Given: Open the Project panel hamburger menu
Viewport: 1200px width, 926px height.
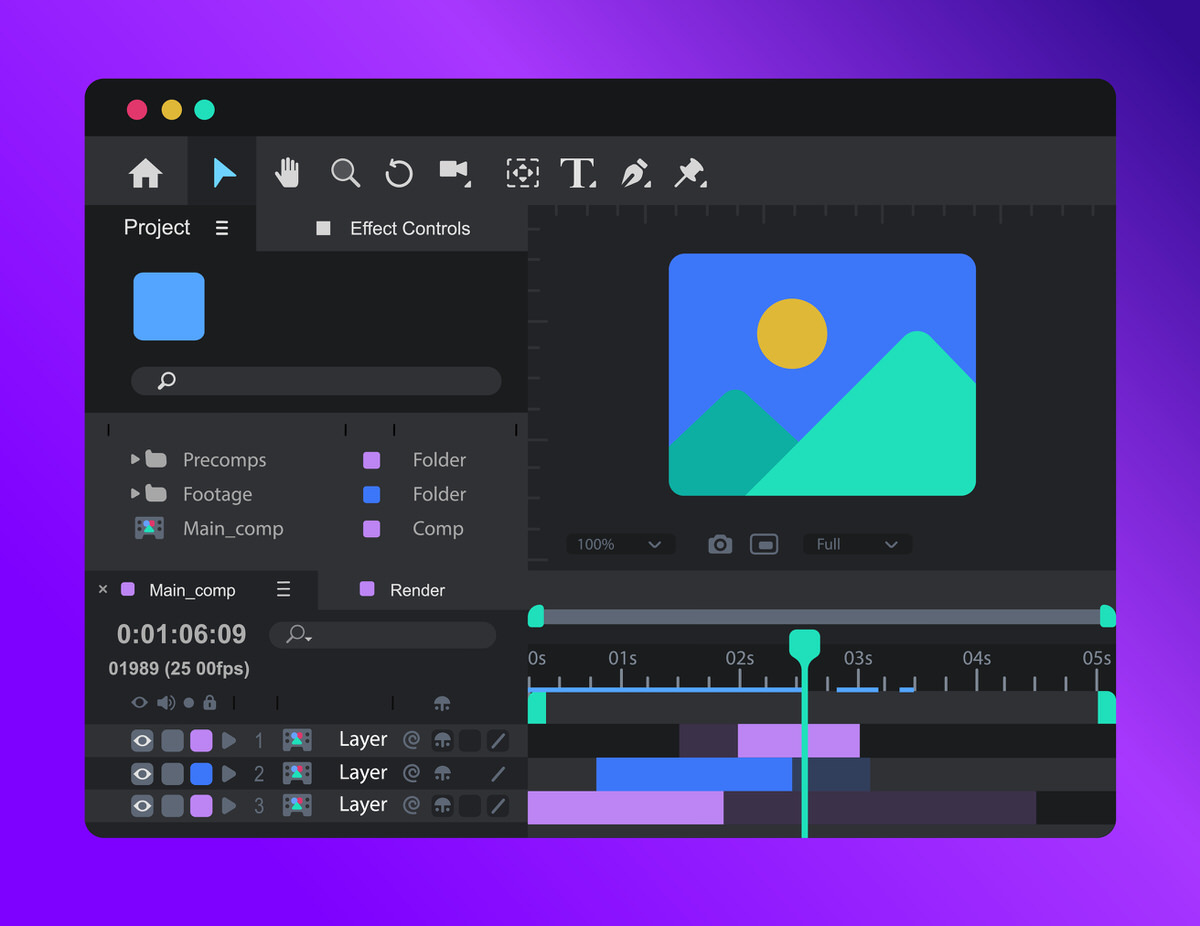Looking at the screenshot, I should tap(222, 228).
